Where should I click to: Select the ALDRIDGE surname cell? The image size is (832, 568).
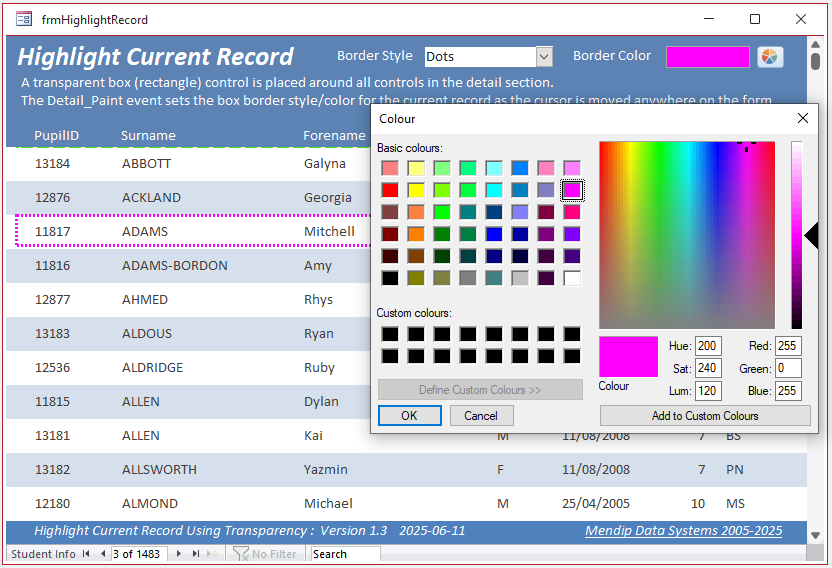[x=152, y=367]
